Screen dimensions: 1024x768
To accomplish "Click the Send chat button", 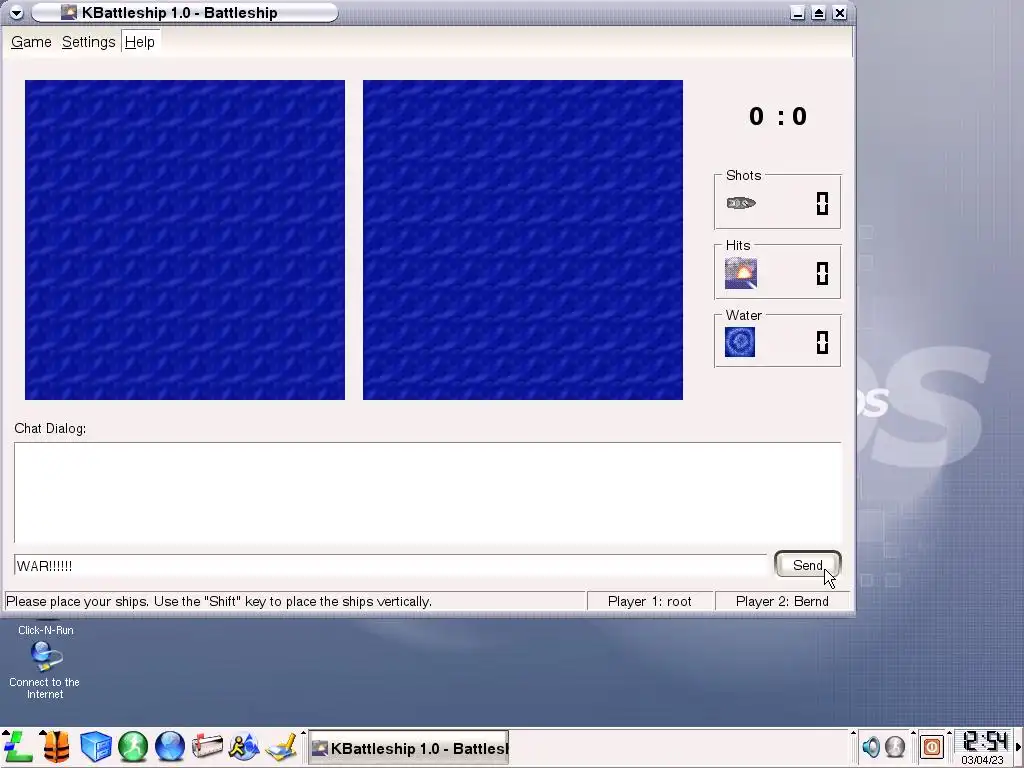I will click(807, 565).
